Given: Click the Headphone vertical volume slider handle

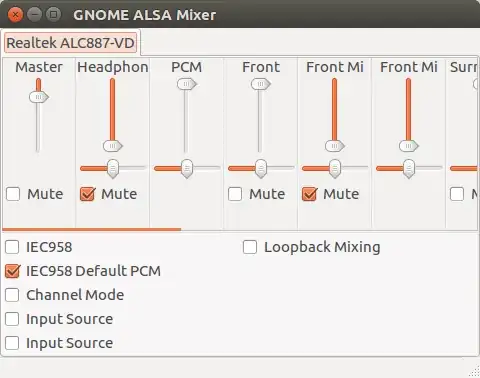Looking at the screenshot, I should [113, 146].
